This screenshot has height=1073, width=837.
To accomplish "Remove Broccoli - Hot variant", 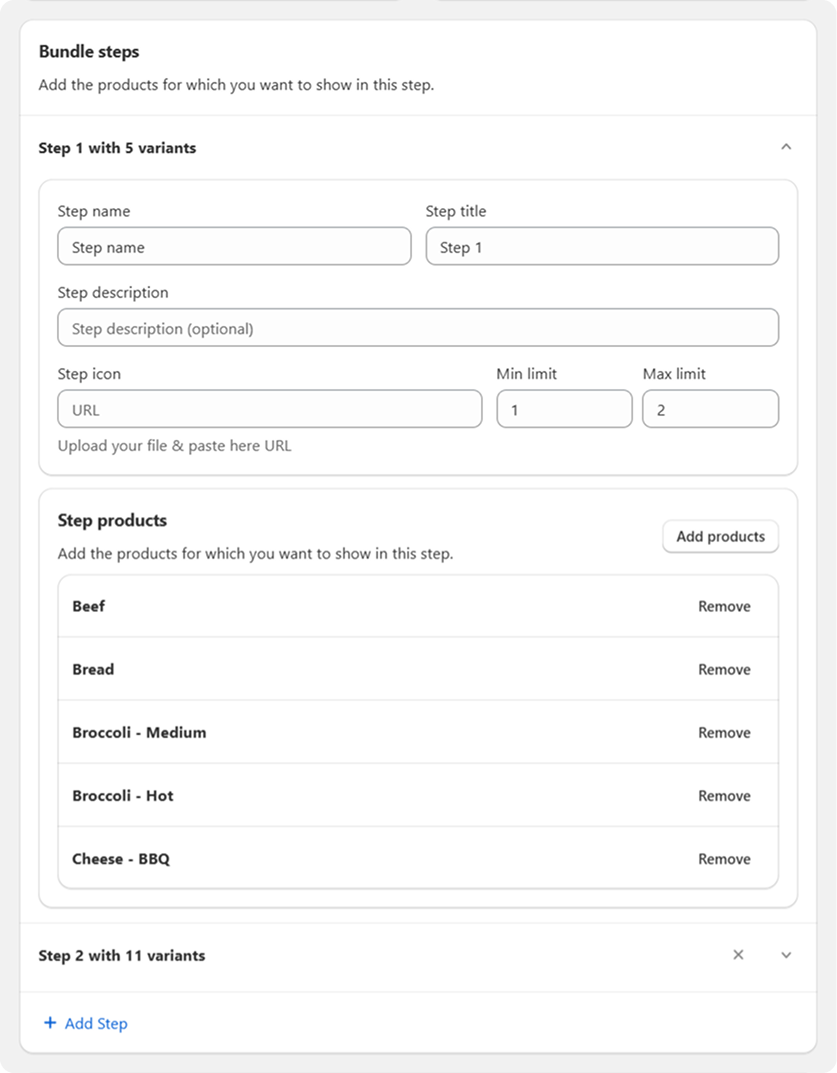I will [x=724, y=795].
